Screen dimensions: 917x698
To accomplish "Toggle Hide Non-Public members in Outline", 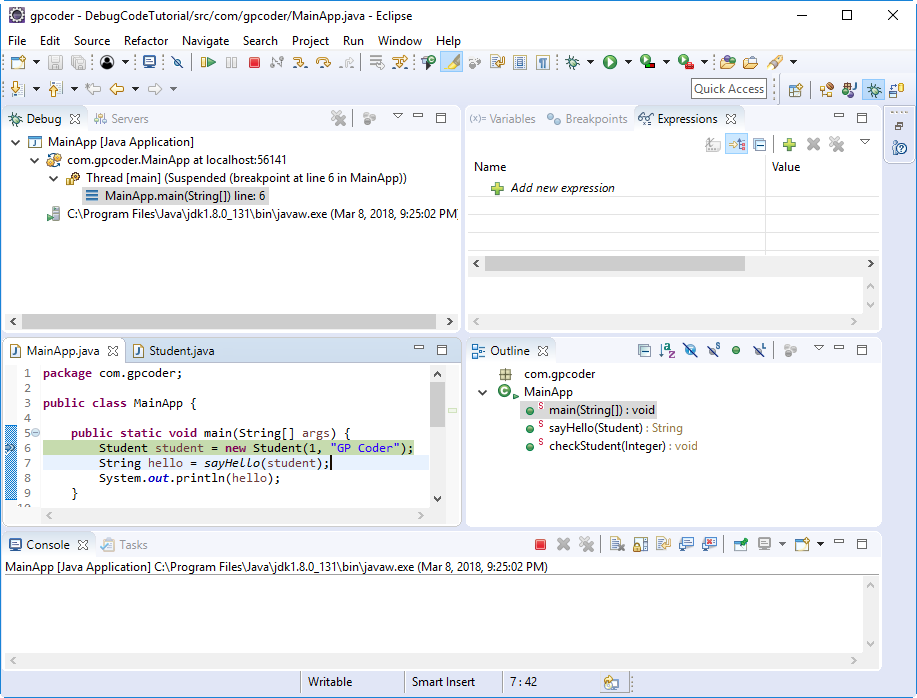I will (736, 350).
